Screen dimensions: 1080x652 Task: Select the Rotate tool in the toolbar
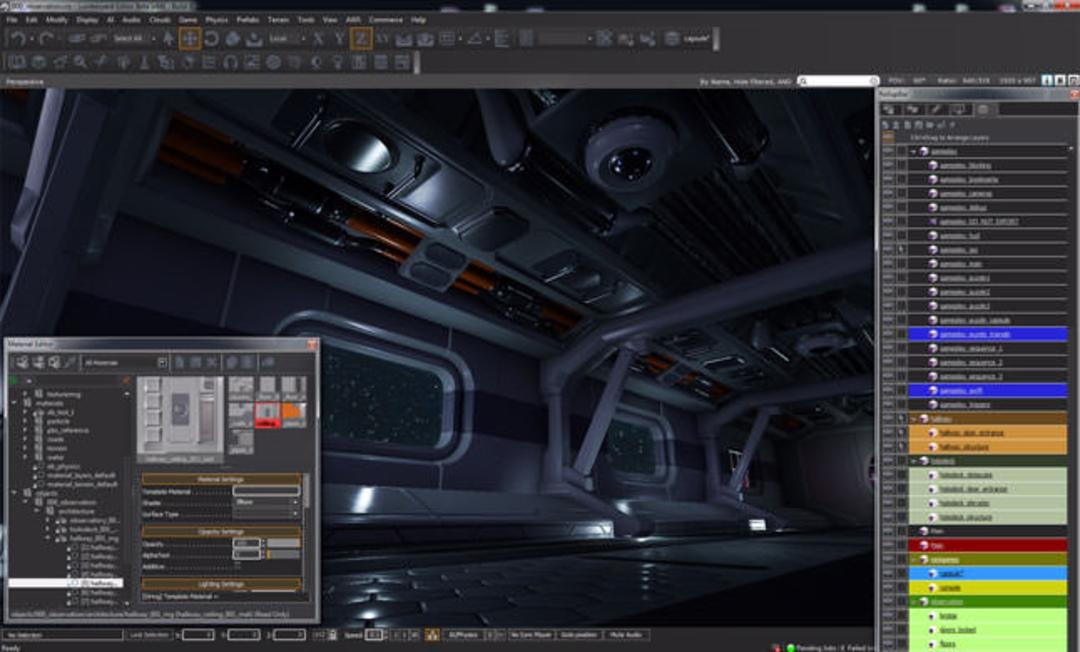(211, 39)
